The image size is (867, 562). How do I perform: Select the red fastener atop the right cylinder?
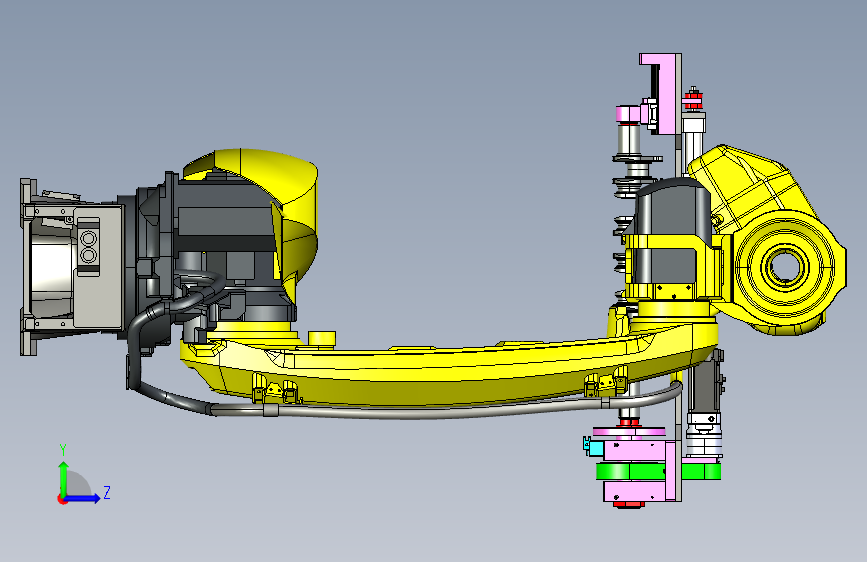pos(693,100)
